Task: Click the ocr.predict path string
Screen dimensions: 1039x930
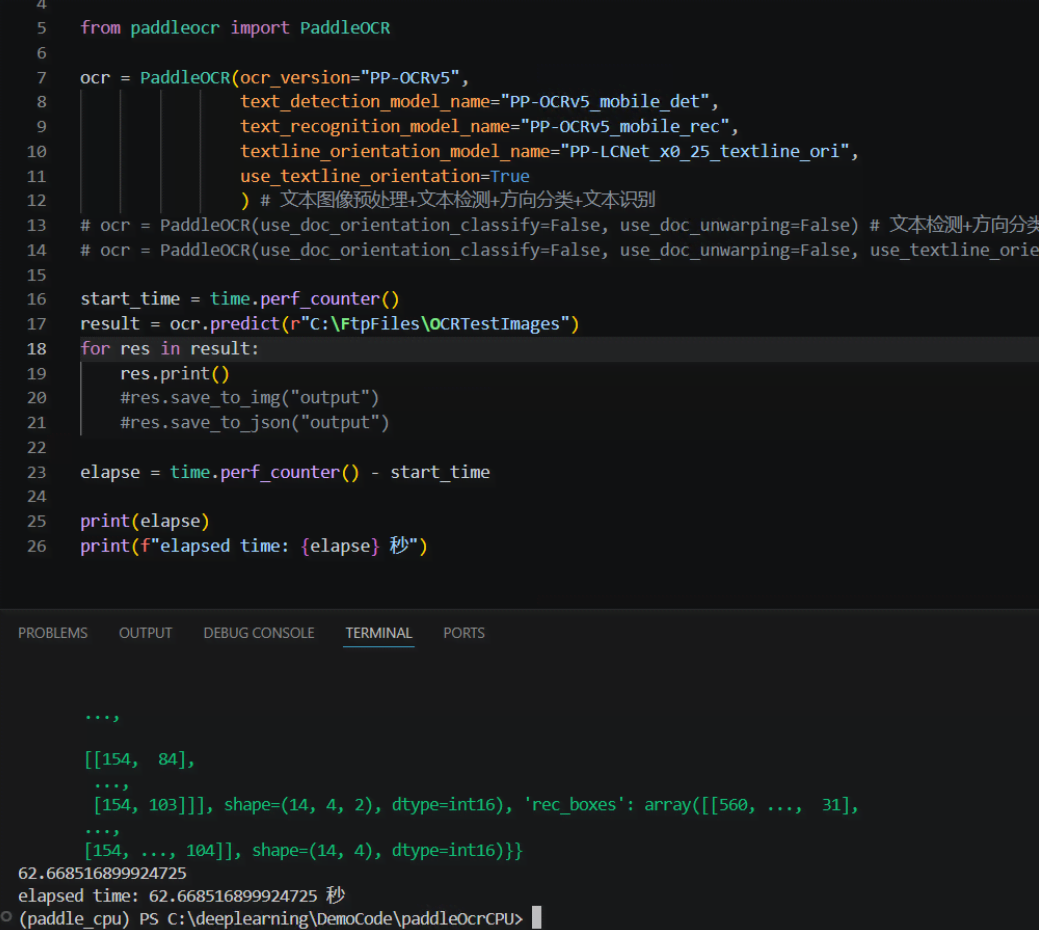Action: 429,324
